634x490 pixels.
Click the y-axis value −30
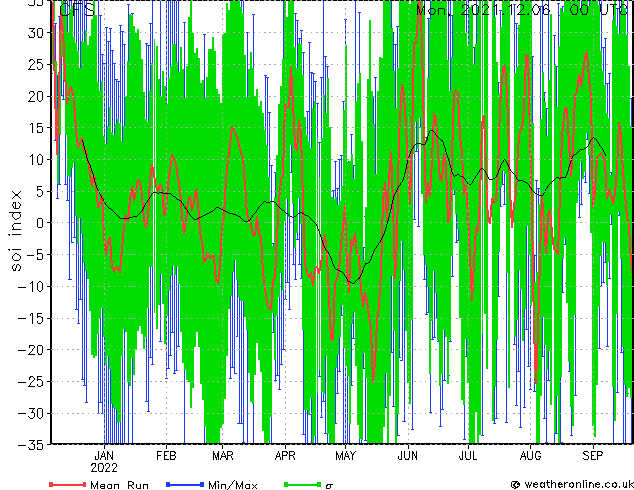point(31,413)
